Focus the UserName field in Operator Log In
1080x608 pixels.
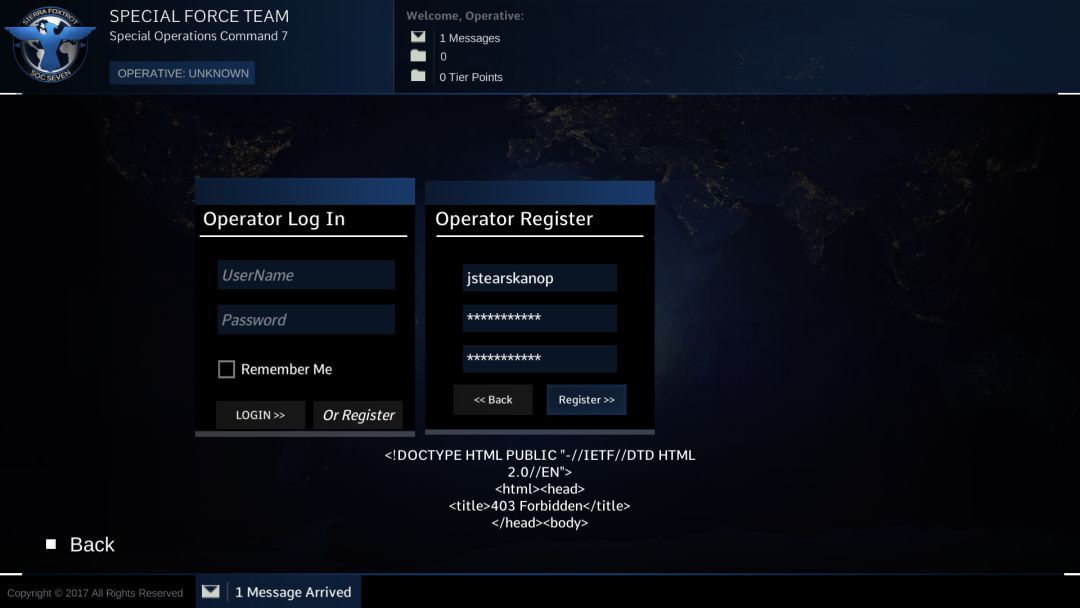(306, 275)
